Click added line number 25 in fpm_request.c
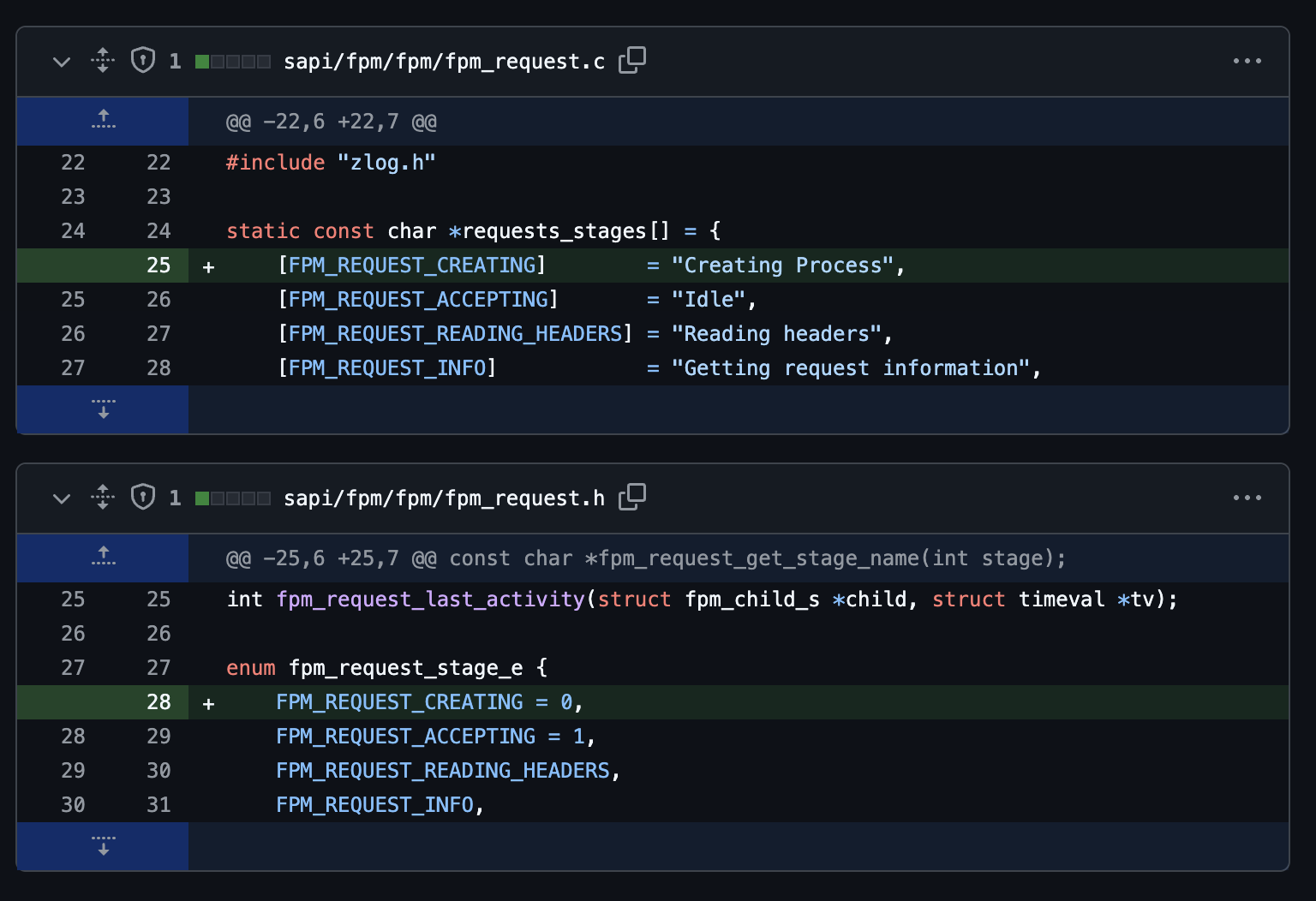1316x901 pixels. click(159, 266)
